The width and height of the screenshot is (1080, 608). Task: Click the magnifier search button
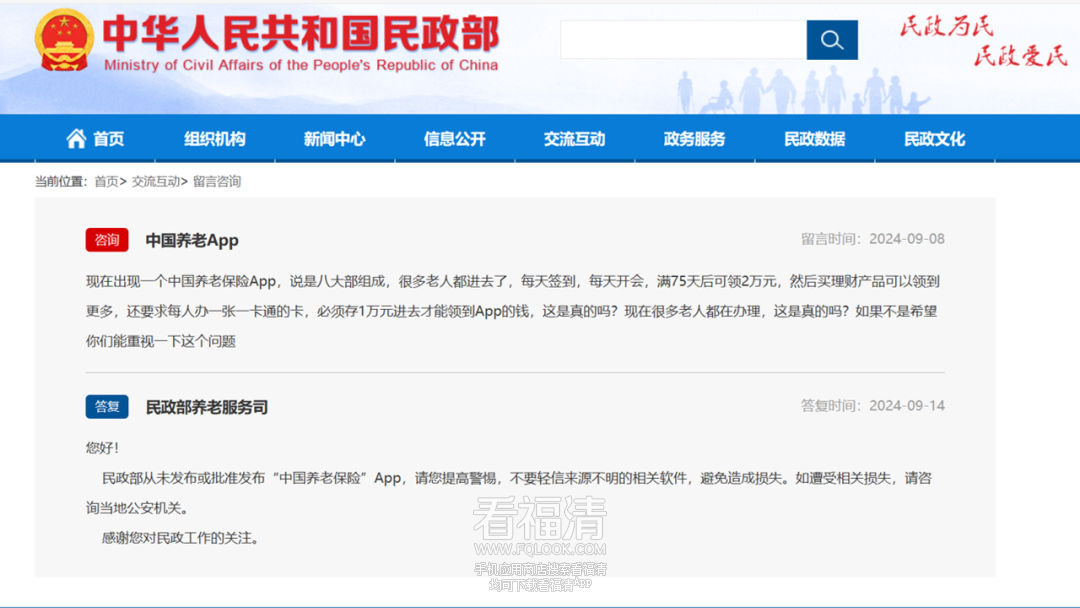(832, 40)
